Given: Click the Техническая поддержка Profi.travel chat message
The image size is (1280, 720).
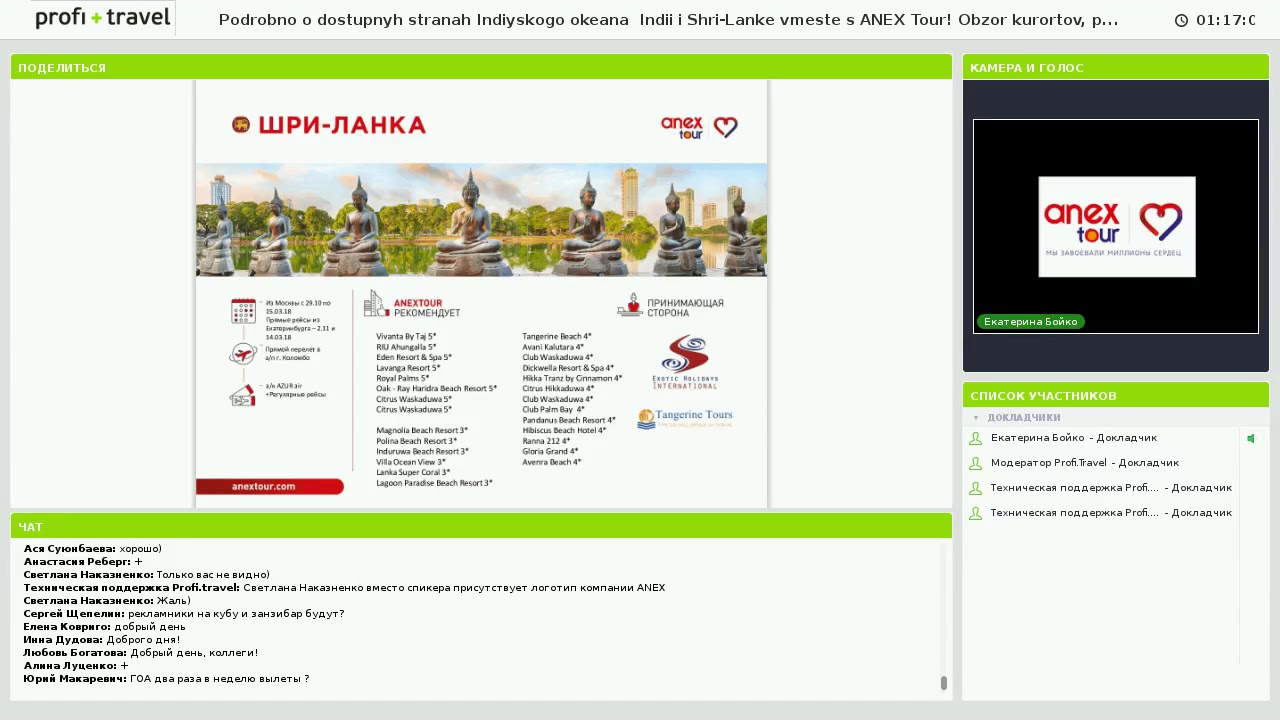Looking at the screenshot, I should 344,588.
